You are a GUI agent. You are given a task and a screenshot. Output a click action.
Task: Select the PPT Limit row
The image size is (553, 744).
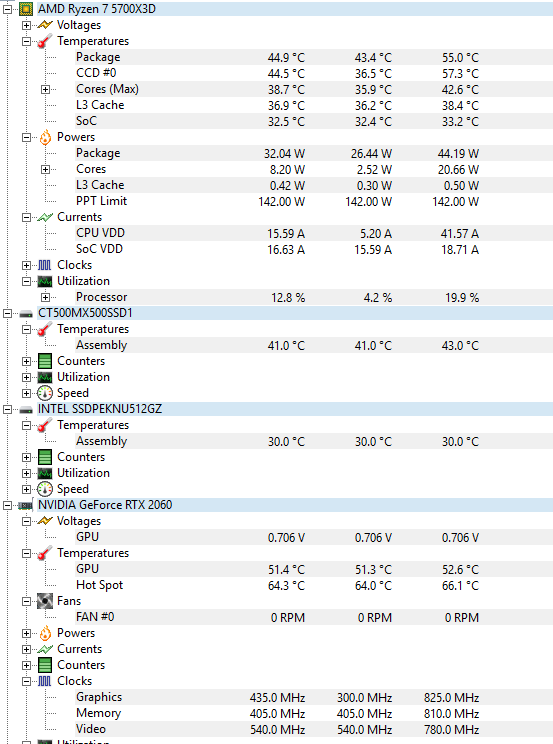click(x=313, y=201)
